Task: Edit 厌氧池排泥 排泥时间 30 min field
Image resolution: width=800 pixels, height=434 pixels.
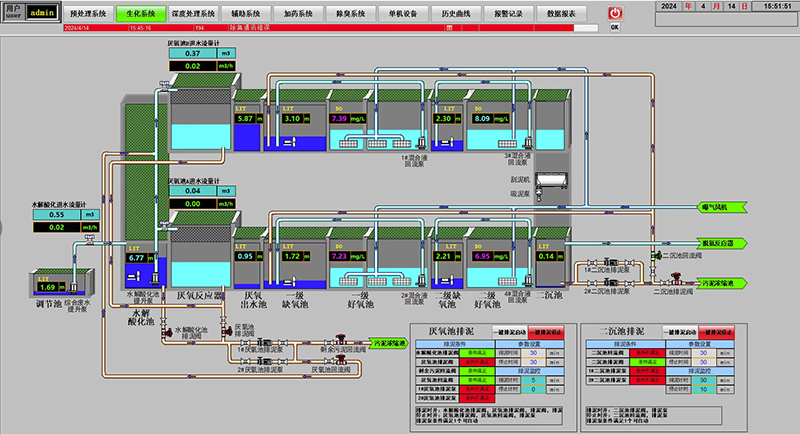Action: pos(533,353)
